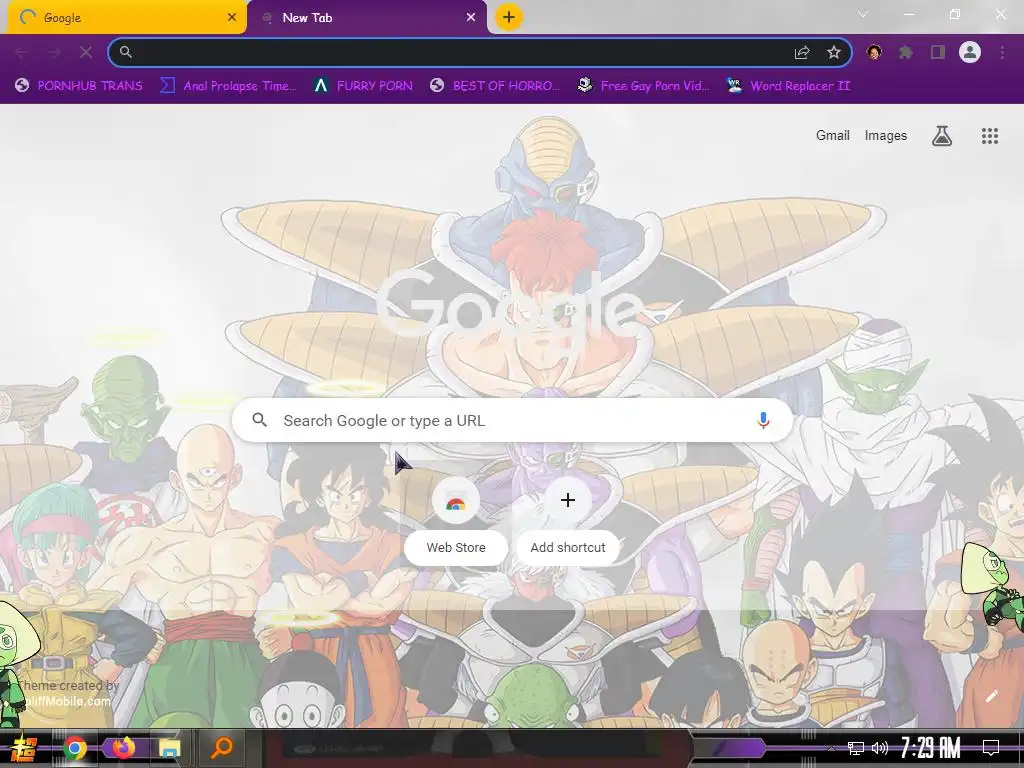Go back to the previous page

coord(22,52)
